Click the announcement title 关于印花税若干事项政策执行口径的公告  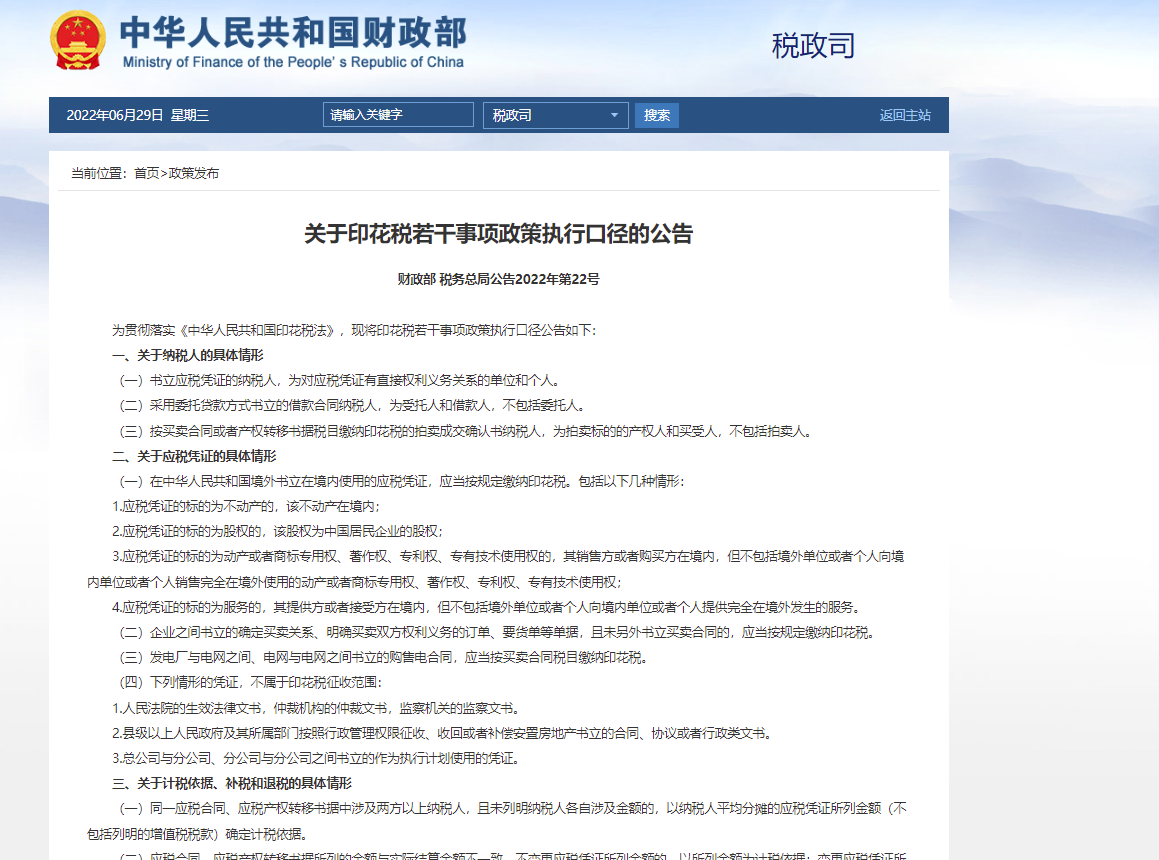point(498,234)
